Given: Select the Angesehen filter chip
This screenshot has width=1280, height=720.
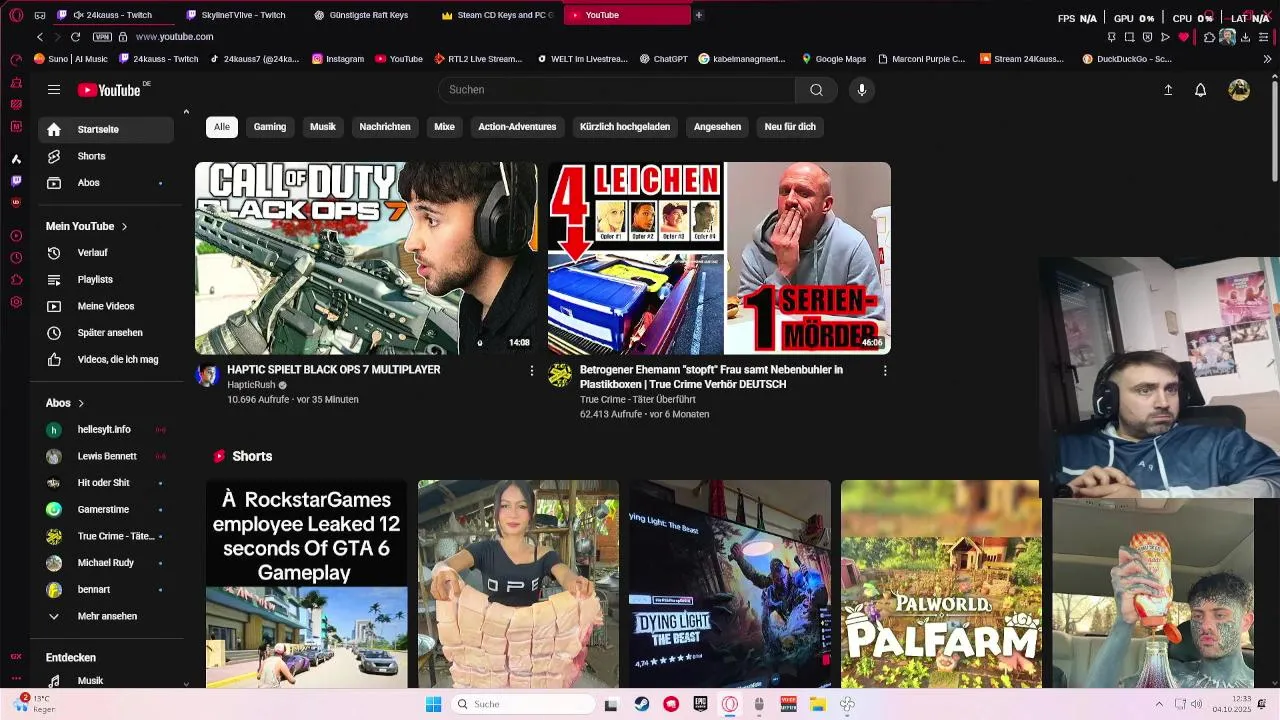Looking at the screenshot, I should click(717, 127).
